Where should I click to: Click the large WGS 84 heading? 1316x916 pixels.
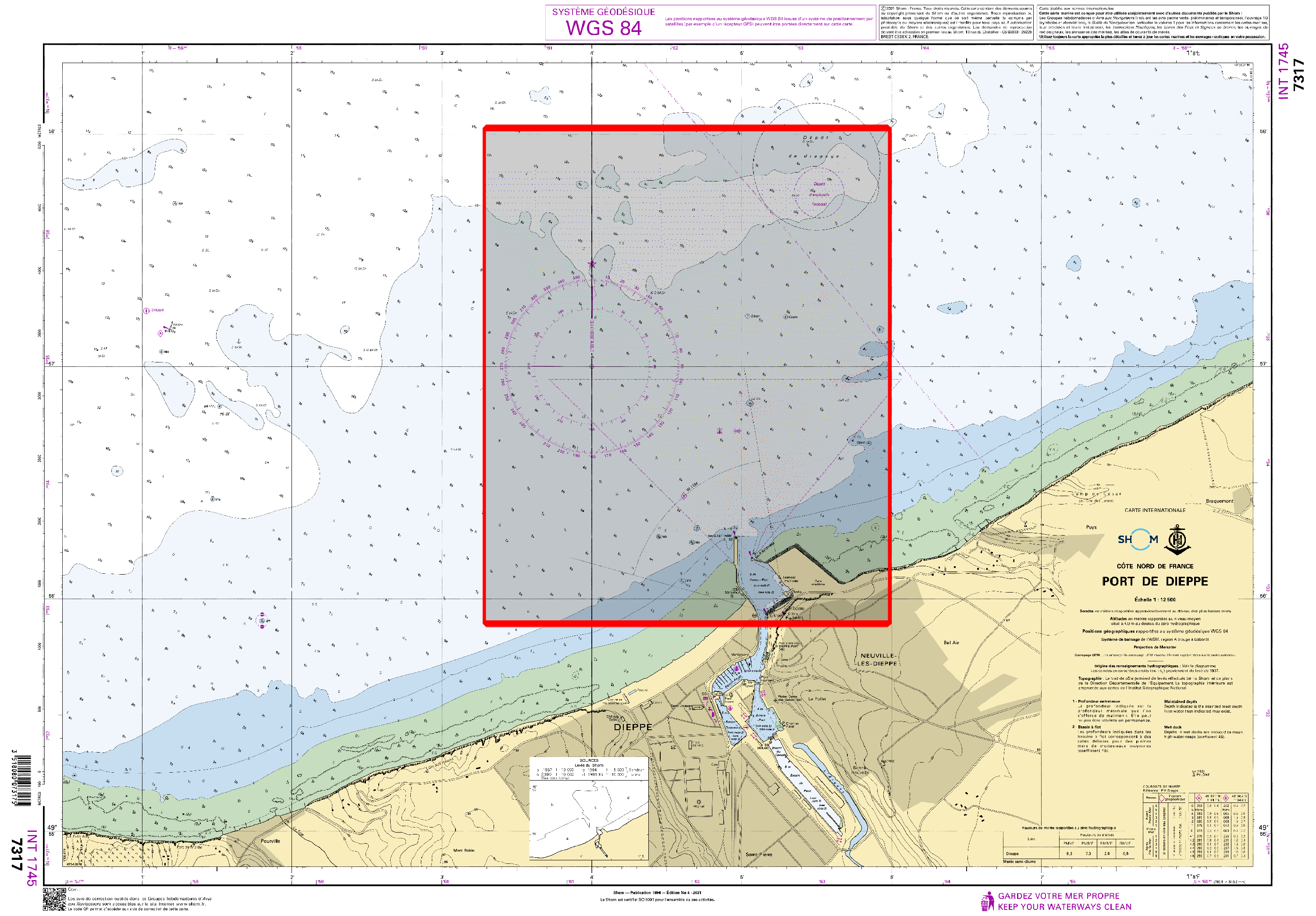coord(604,28)
